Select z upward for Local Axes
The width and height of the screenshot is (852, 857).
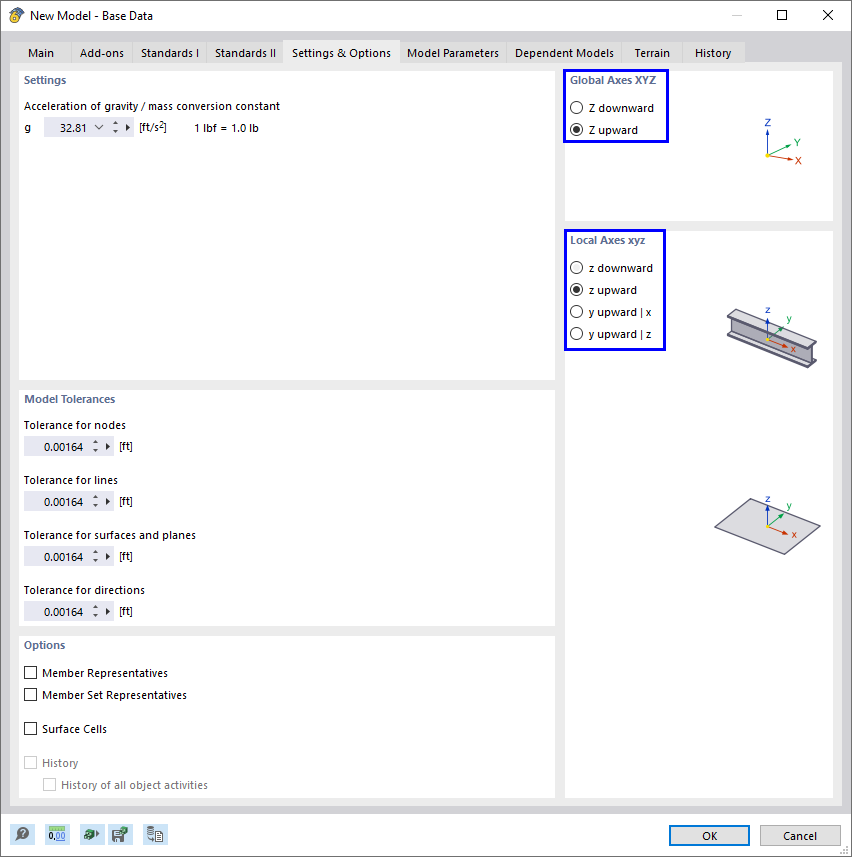coord(576,290)
